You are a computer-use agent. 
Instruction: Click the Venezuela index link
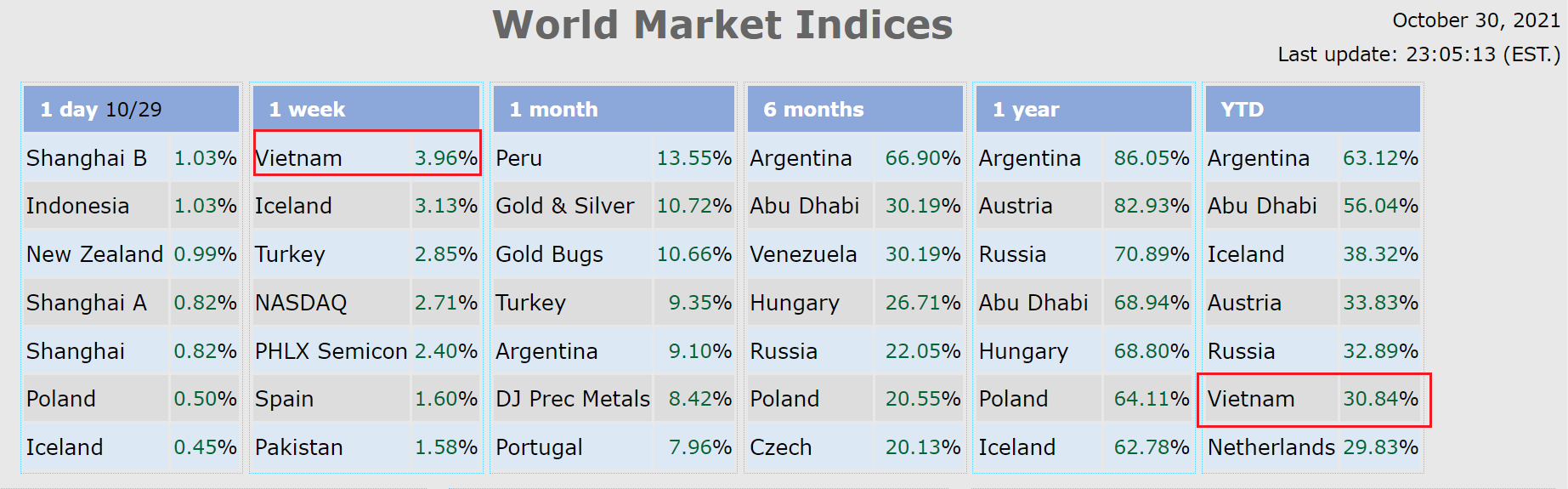click(803, 254)
